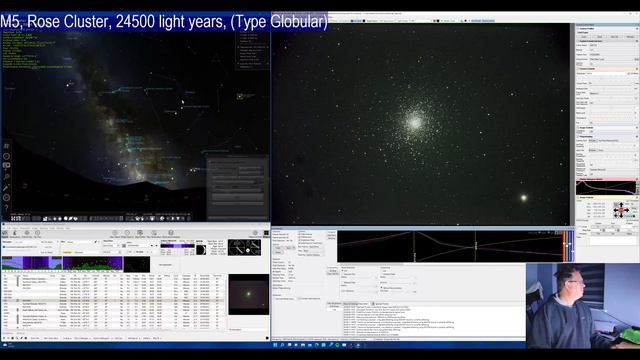This screenshot has width=640, height=360.
Task: Open Stellarium sky and viewing options icon
Action: tap(6, 166)
